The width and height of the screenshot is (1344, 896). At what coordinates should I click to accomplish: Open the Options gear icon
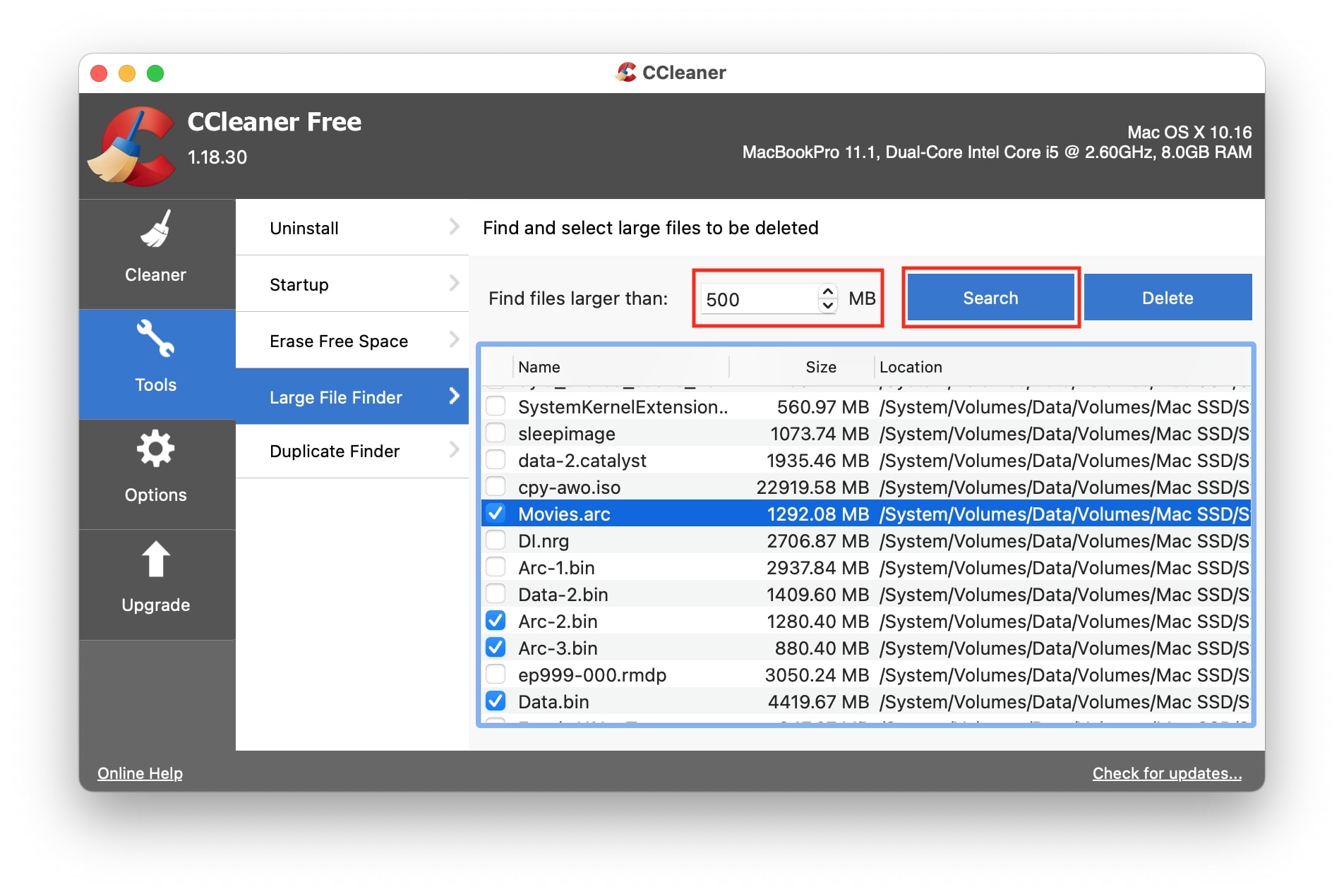[x=155, y=449]
